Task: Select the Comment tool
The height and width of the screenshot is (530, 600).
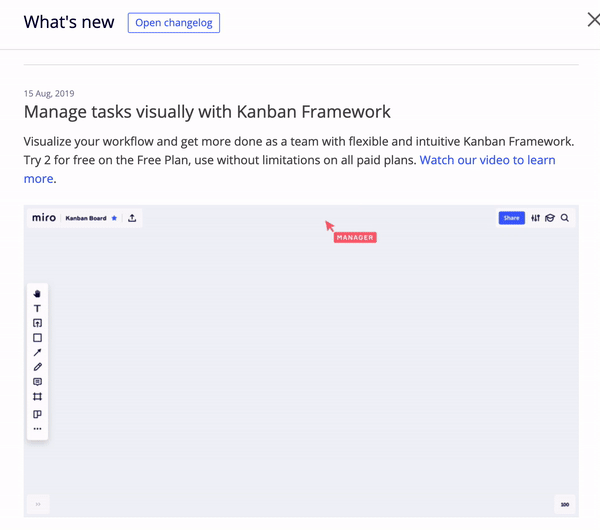Action: click(x=37, y=382)
